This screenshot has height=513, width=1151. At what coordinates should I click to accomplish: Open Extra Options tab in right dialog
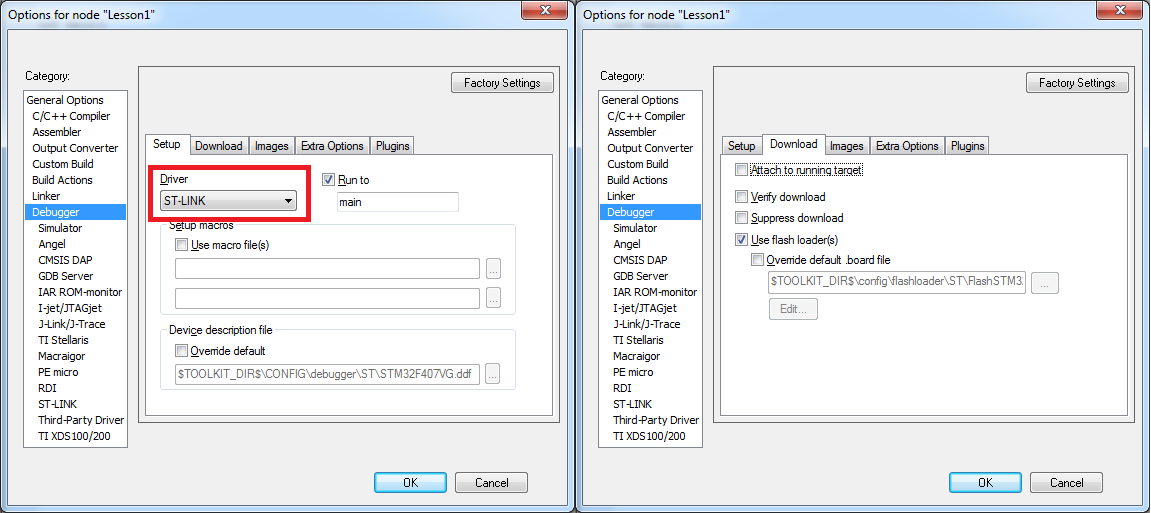[x=907, y=146]
